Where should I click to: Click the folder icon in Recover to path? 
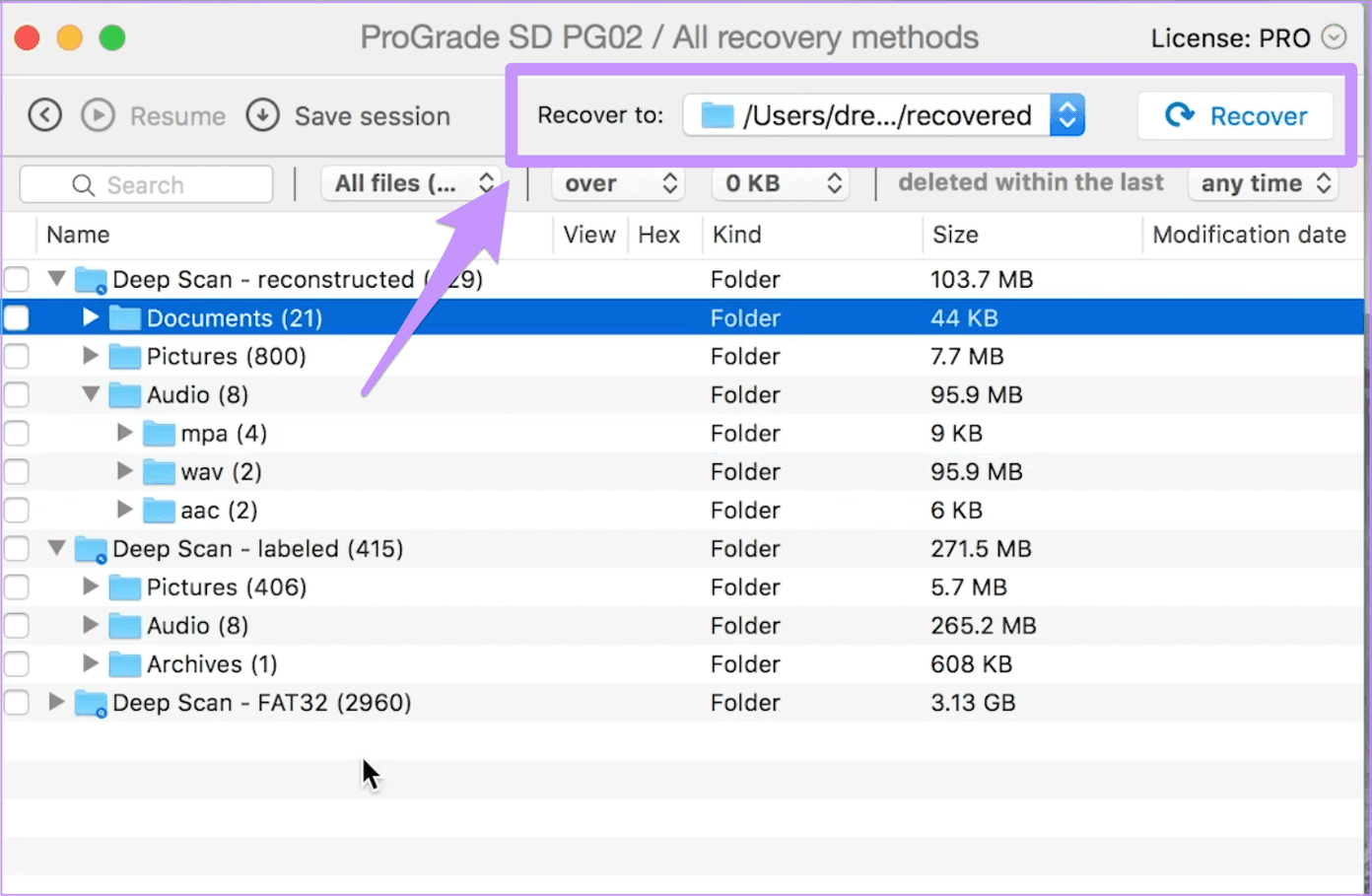point(718,115)
